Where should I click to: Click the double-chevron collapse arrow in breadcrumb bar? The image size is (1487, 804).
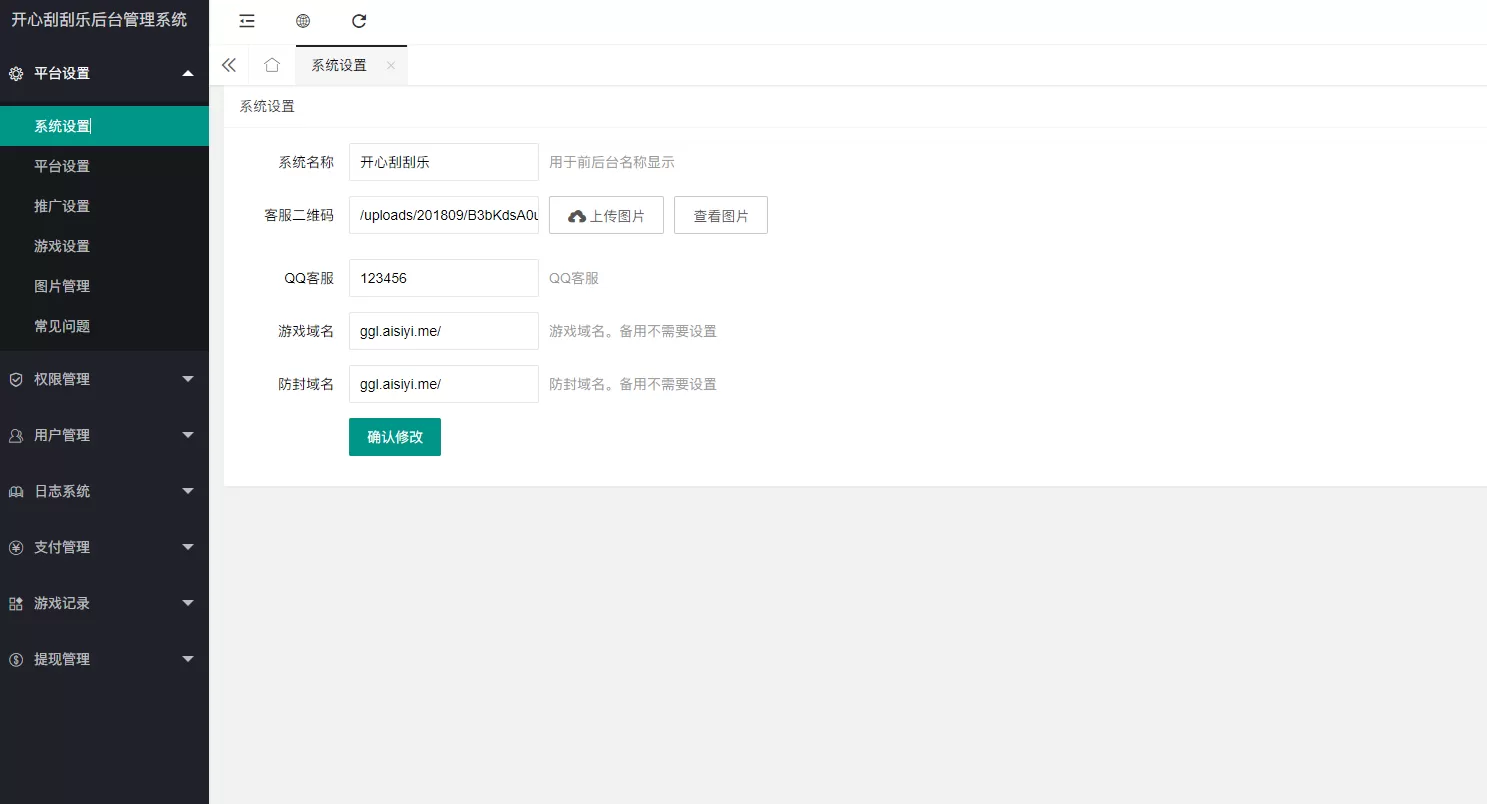point(229,64)
